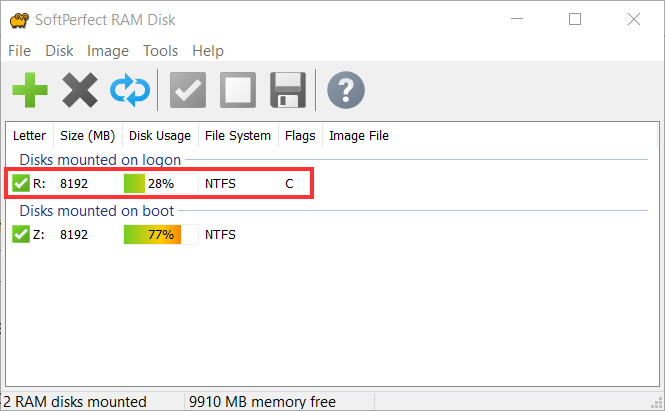This screenshot has height=411, width=665.
Task: Toggle the green checkmark for disk Z:
Action: 21,234
